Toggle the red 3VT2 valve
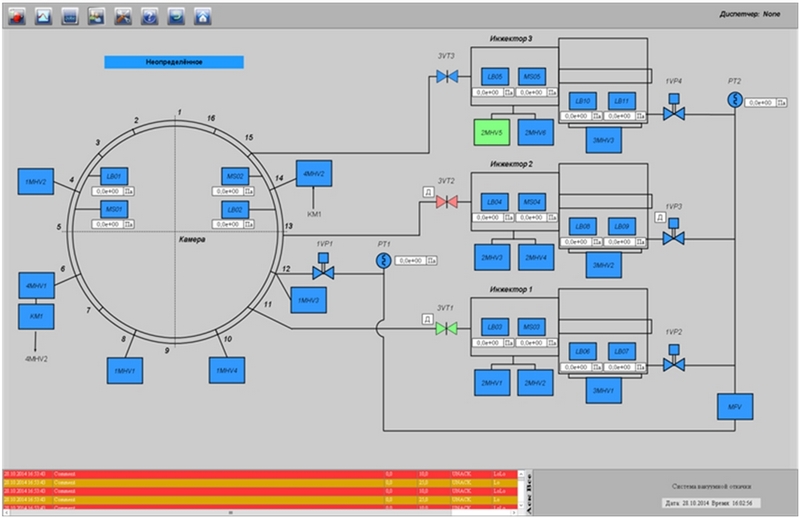 tap(446, 202)
